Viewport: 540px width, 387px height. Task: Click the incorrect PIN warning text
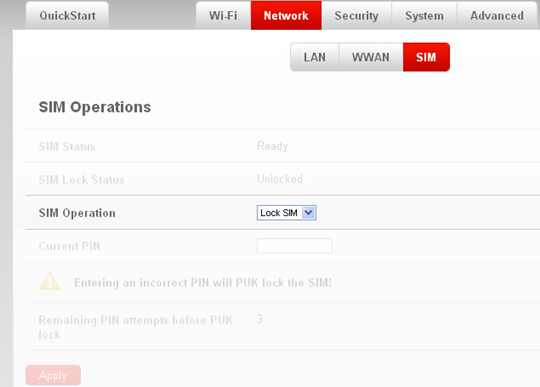[x=203, y=283]
